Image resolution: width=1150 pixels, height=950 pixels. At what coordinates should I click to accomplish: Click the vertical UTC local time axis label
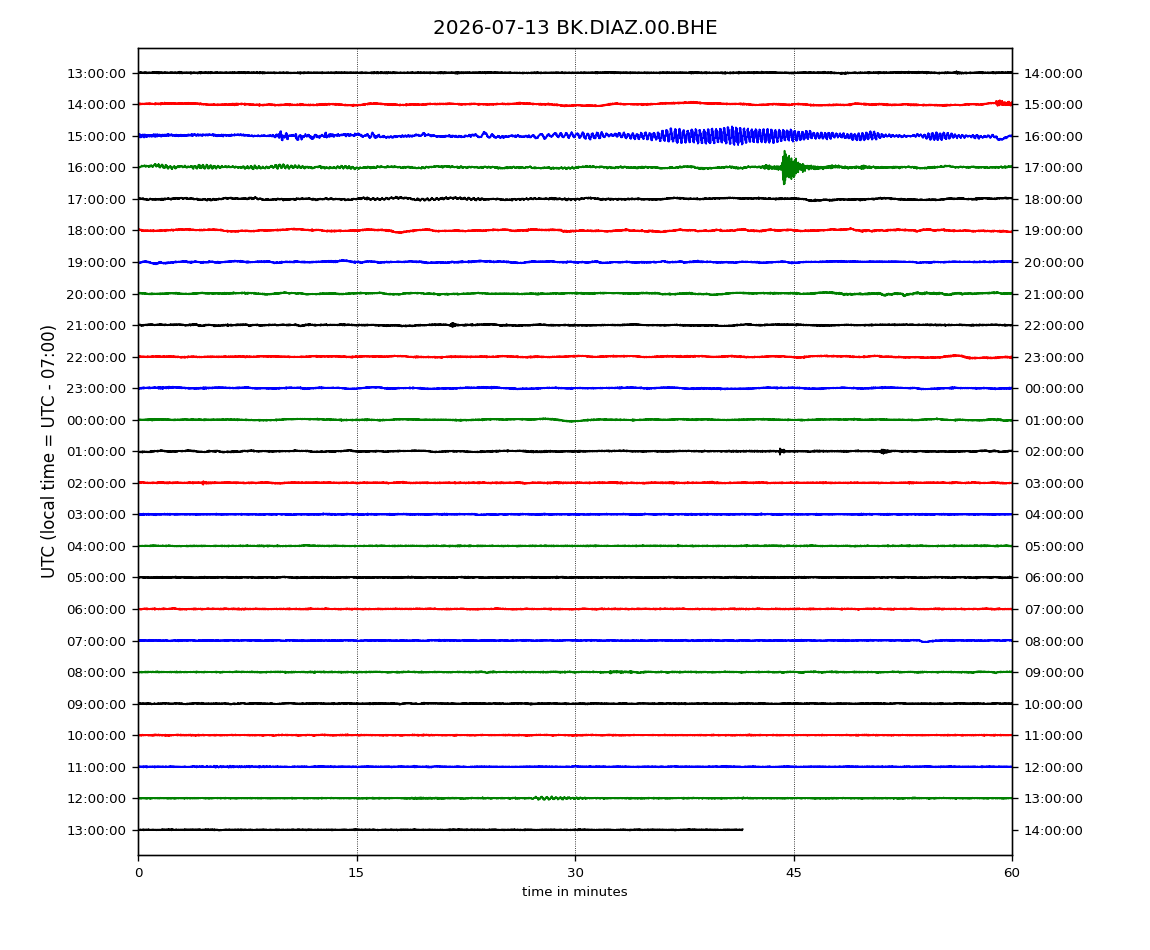[48, 451]
